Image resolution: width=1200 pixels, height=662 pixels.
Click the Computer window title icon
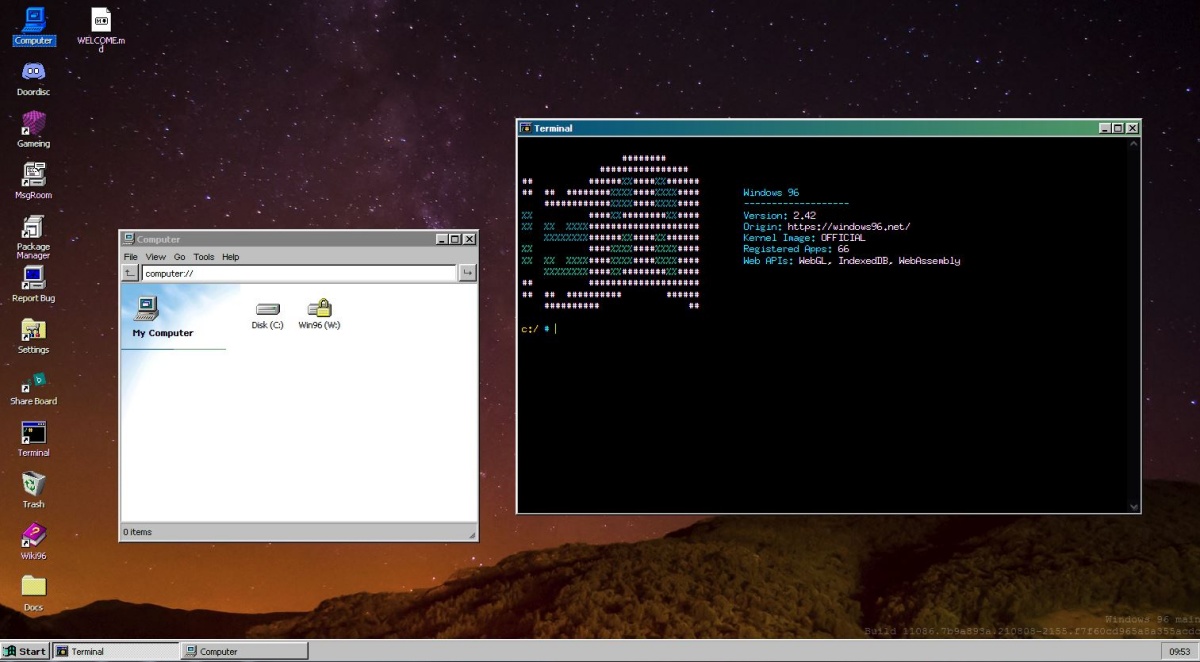[128, 239]
